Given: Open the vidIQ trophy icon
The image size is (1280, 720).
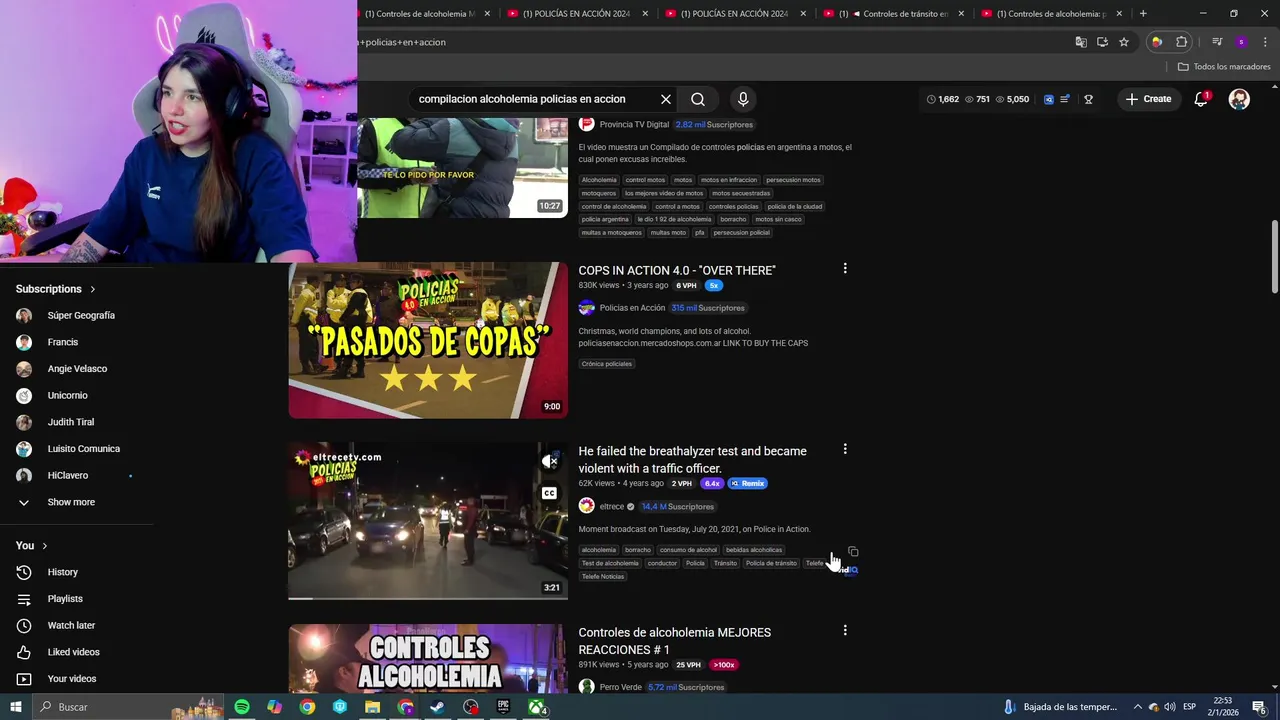Looking at the screenshot, I should coord(1088,99).
